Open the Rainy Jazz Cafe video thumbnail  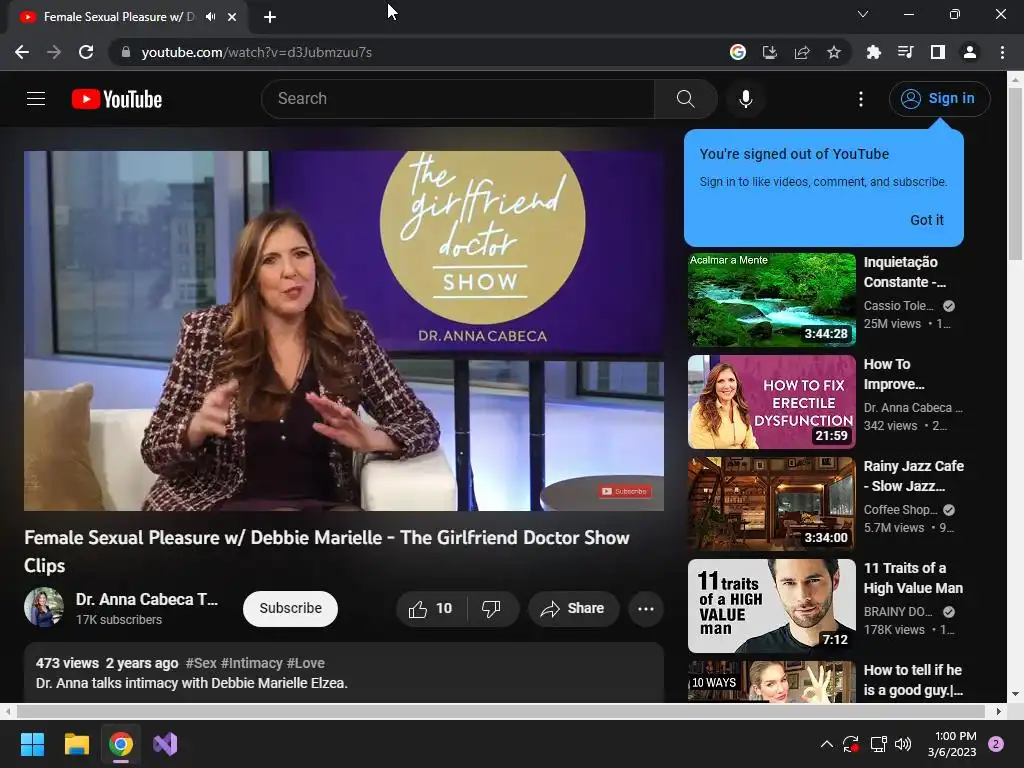pyautogui.click(x=772, y=504)
